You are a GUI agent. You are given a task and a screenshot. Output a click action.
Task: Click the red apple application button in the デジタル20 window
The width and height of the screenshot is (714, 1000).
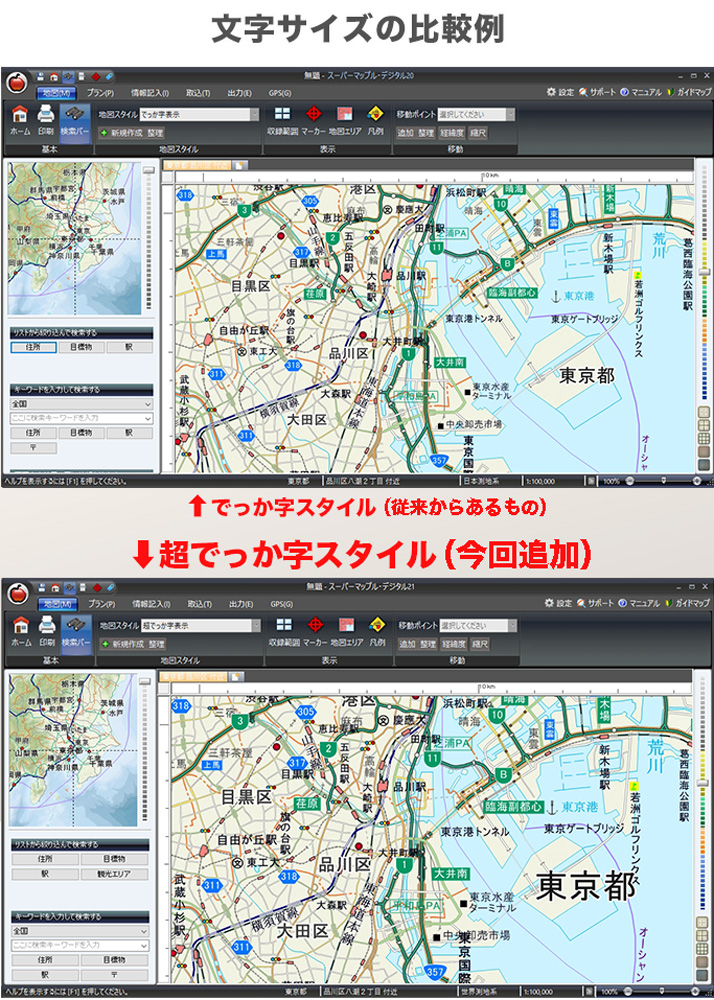tap(17, 82)
